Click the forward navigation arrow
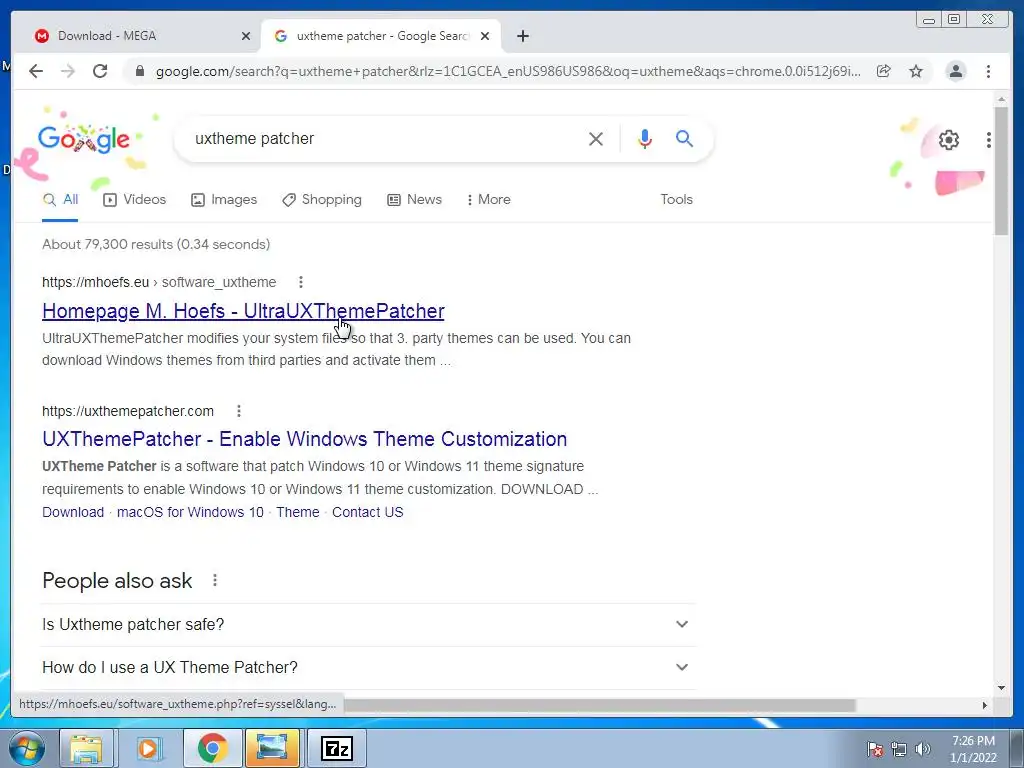Viewport: 1024px width, 768px height. click(68, 71)
